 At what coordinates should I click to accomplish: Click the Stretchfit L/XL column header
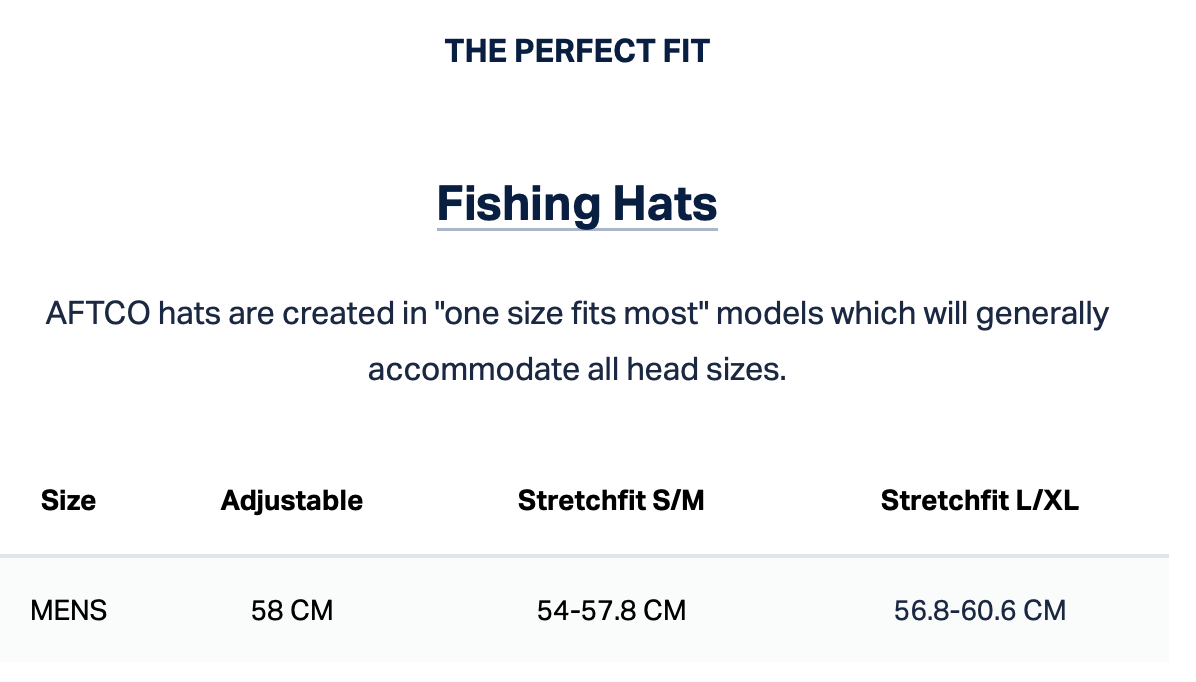[979, 501]
